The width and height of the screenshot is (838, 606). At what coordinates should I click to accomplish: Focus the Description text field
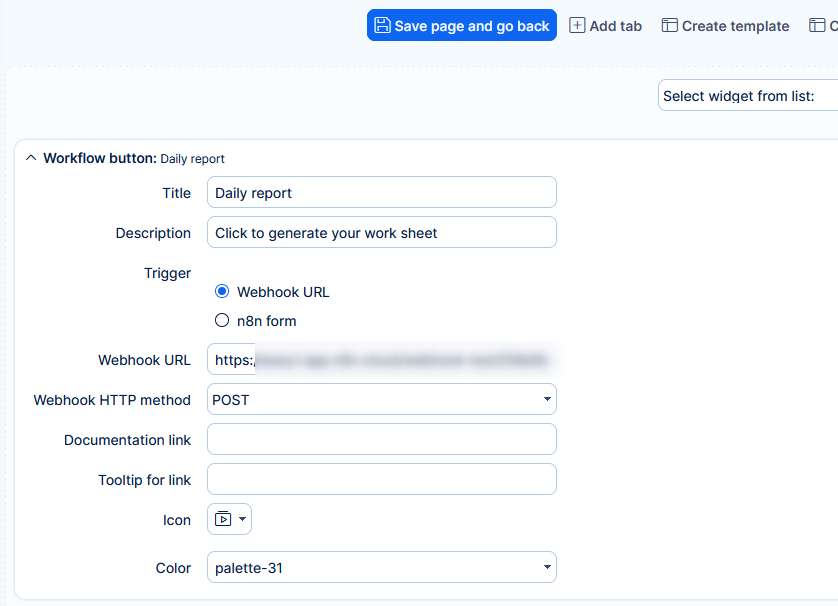point(381,233)
